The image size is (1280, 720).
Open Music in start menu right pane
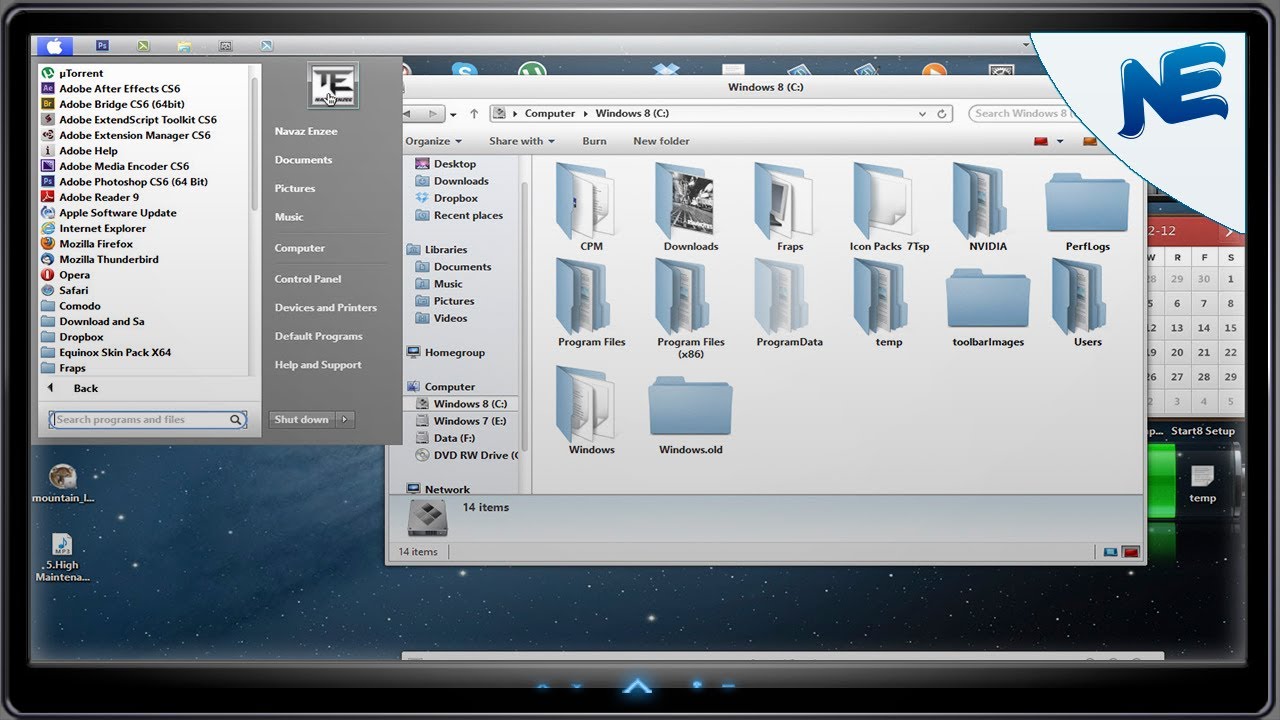(289, 217)
